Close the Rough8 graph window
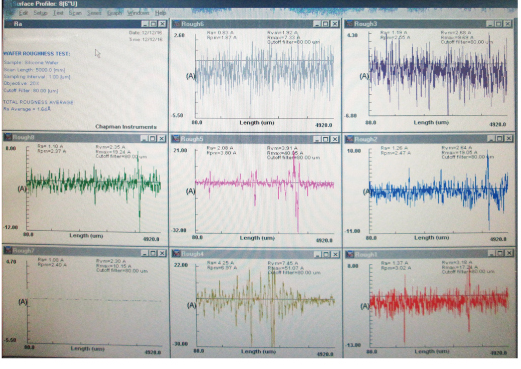Image resolution: width=521 pixels, height=369 pixels. (162, 138)
